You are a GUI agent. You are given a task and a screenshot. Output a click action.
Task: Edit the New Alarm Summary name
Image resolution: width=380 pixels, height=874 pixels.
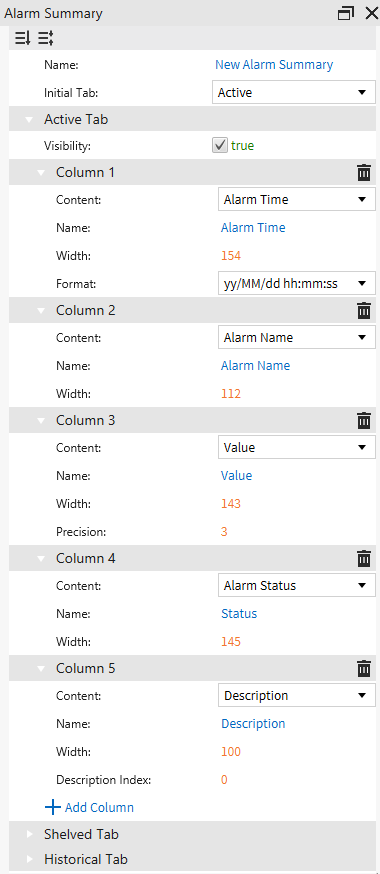coord(274,65)
